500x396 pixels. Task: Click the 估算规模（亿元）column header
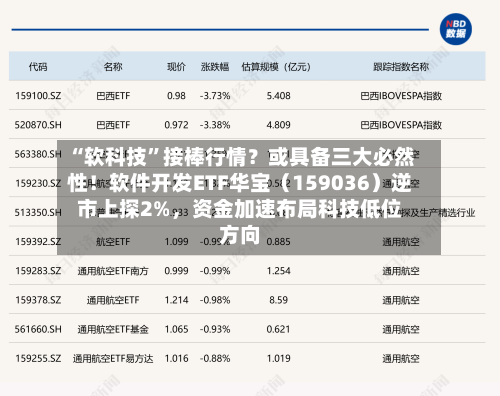point(276,67)
